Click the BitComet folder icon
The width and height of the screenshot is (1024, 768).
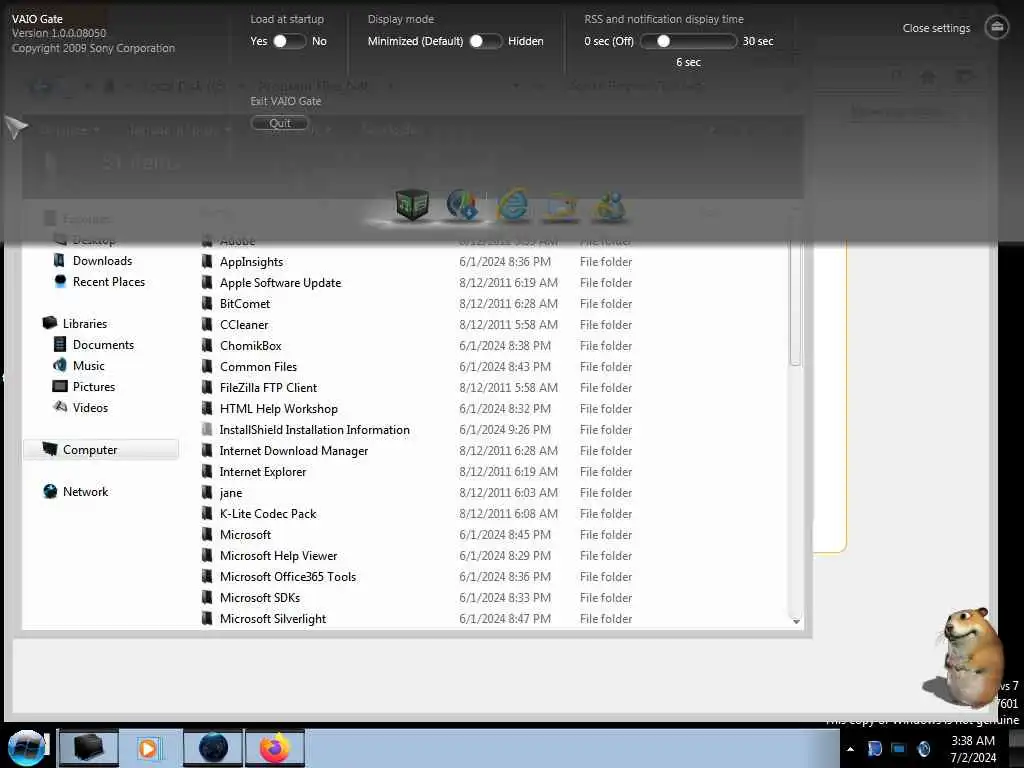pyautogui.click(x=207, y=303)
